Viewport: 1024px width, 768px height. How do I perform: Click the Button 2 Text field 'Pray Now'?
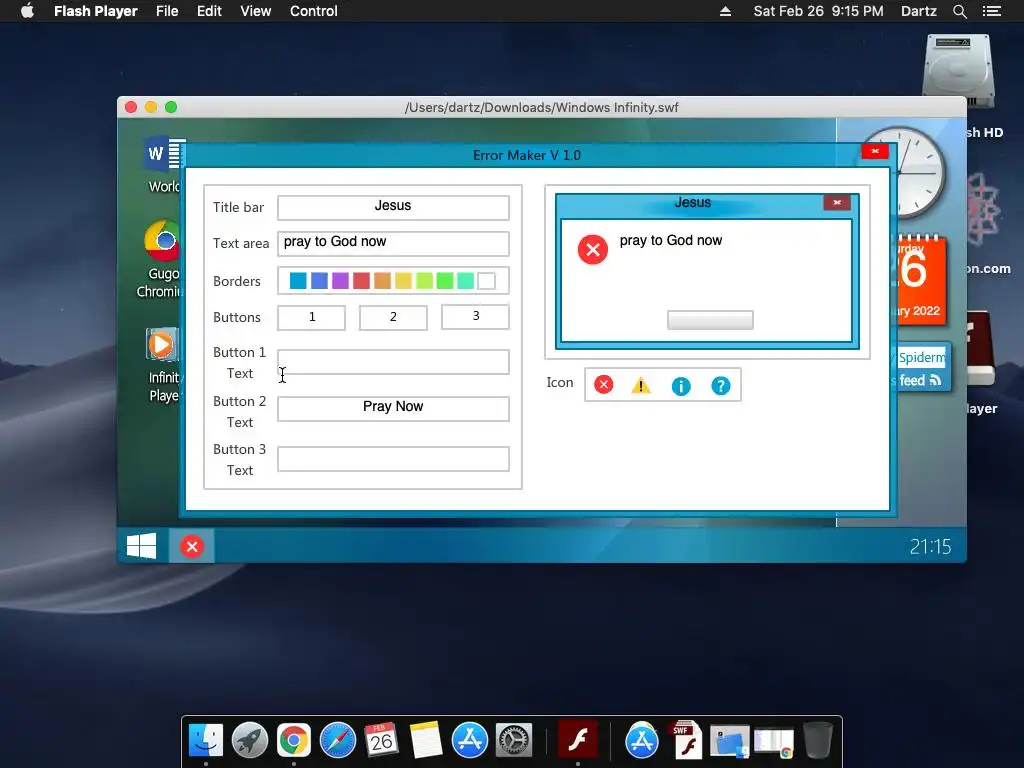pos(393,408)
